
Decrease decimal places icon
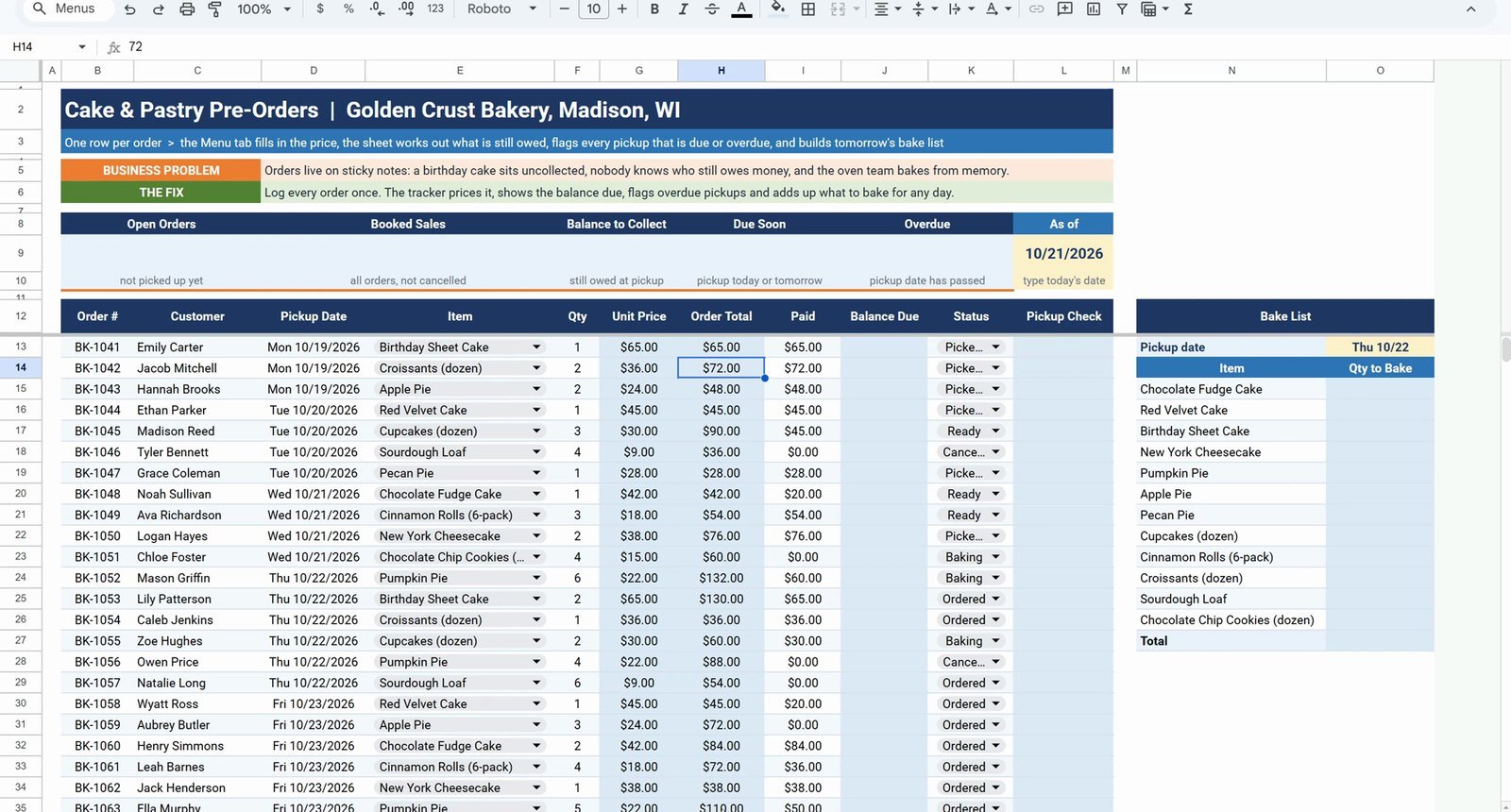point(377,9)
